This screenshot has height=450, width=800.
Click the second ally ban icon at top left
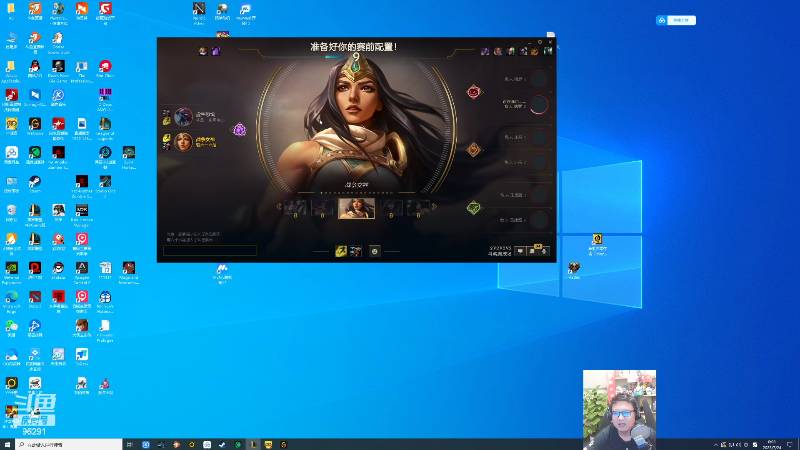point(216,51)
